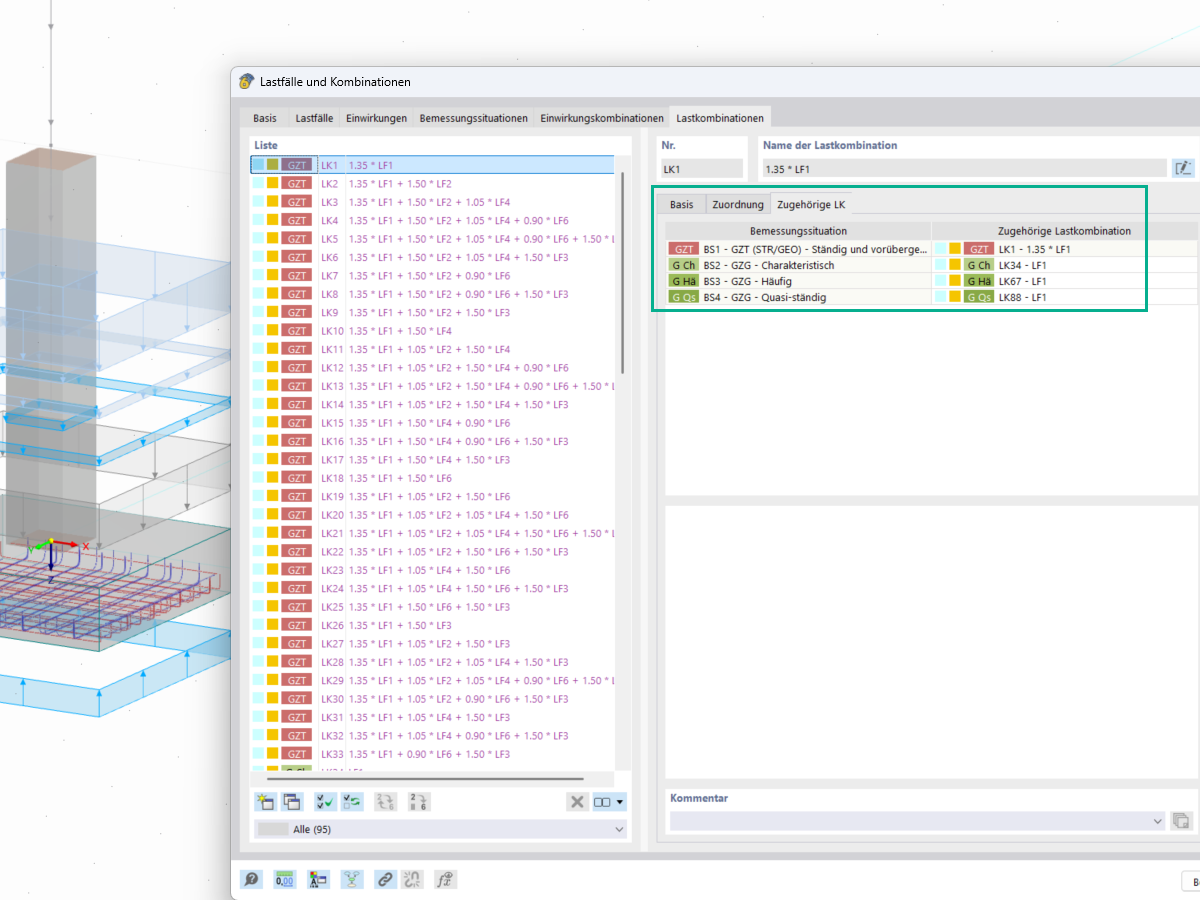Click the chain link icon in the bottom toolbar

384,879
